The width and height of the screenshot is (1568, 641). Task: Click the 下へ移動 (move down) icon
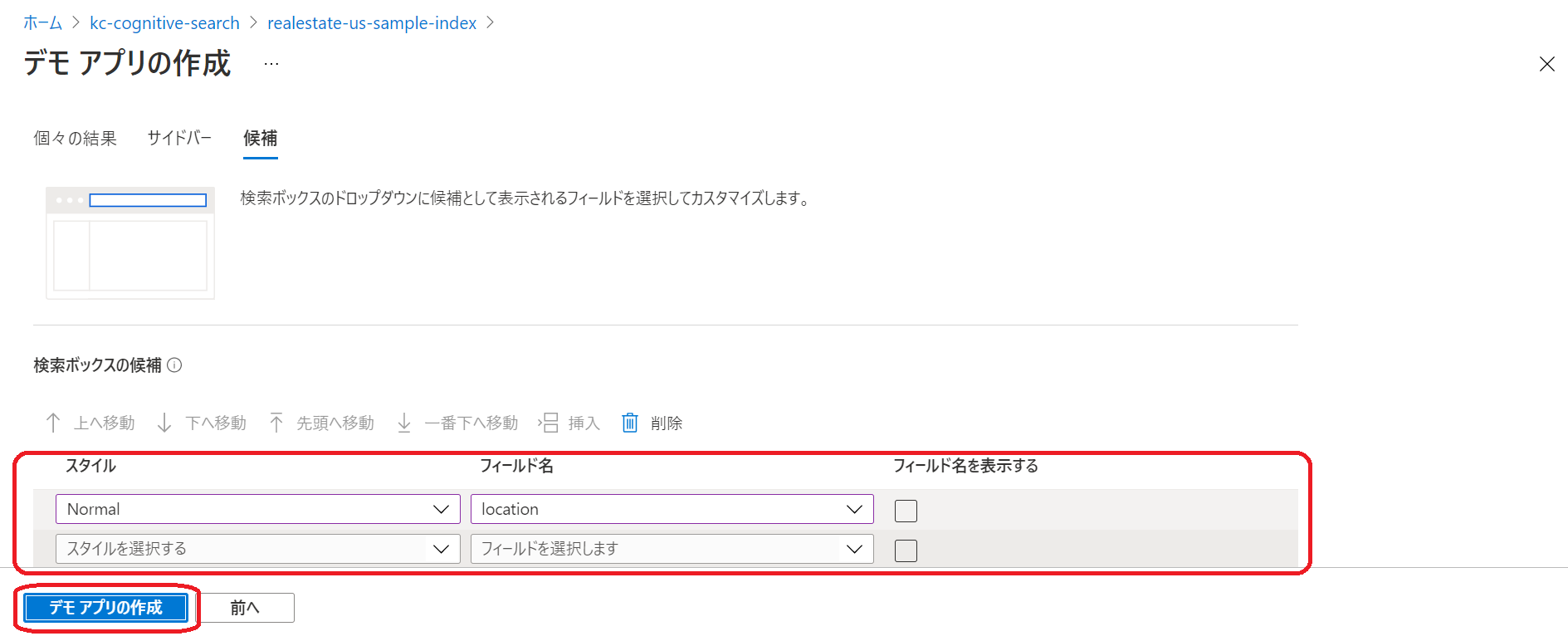163,423
